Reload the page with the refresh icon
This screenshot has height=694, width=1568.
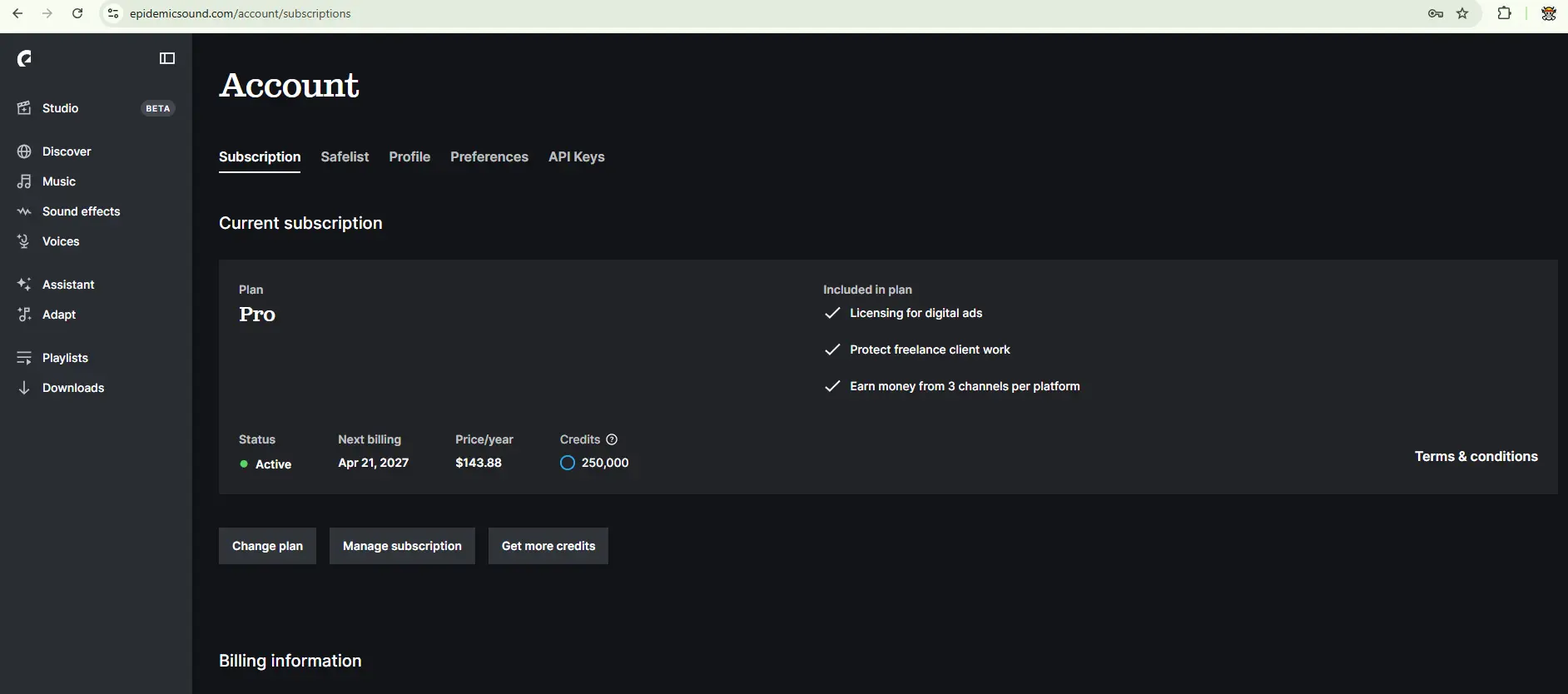(77, 13)
